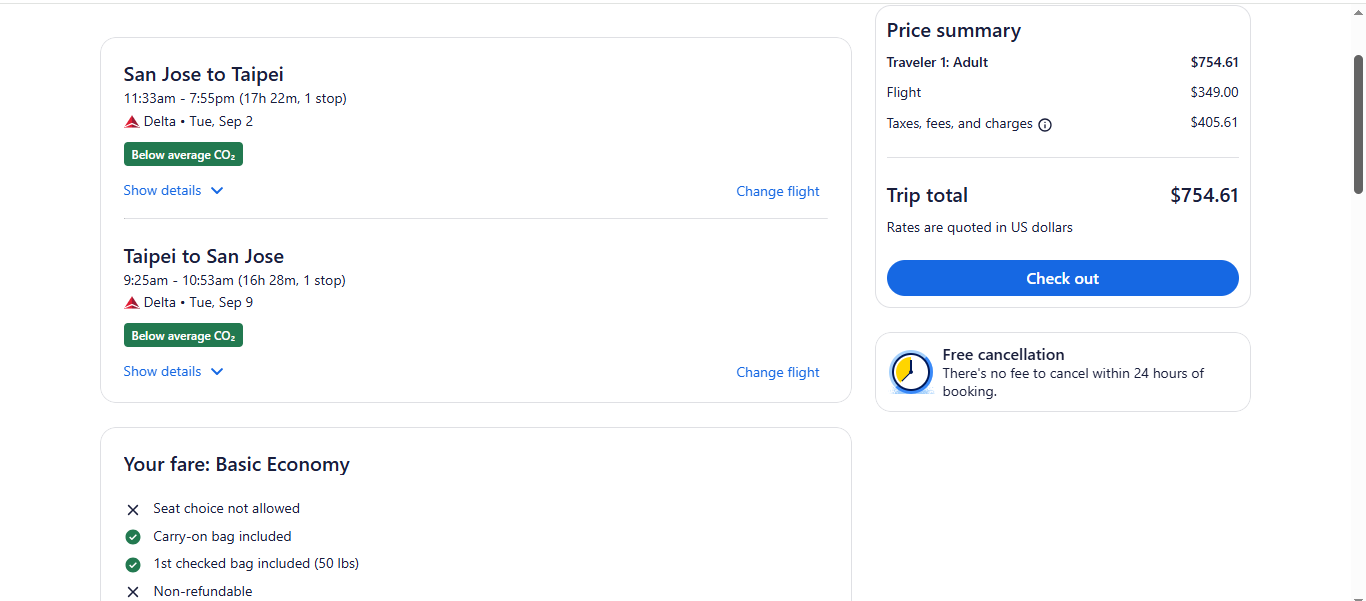
Task: Expand Show details for the San Jose to Taipei flight
Action: coord(174,190)
